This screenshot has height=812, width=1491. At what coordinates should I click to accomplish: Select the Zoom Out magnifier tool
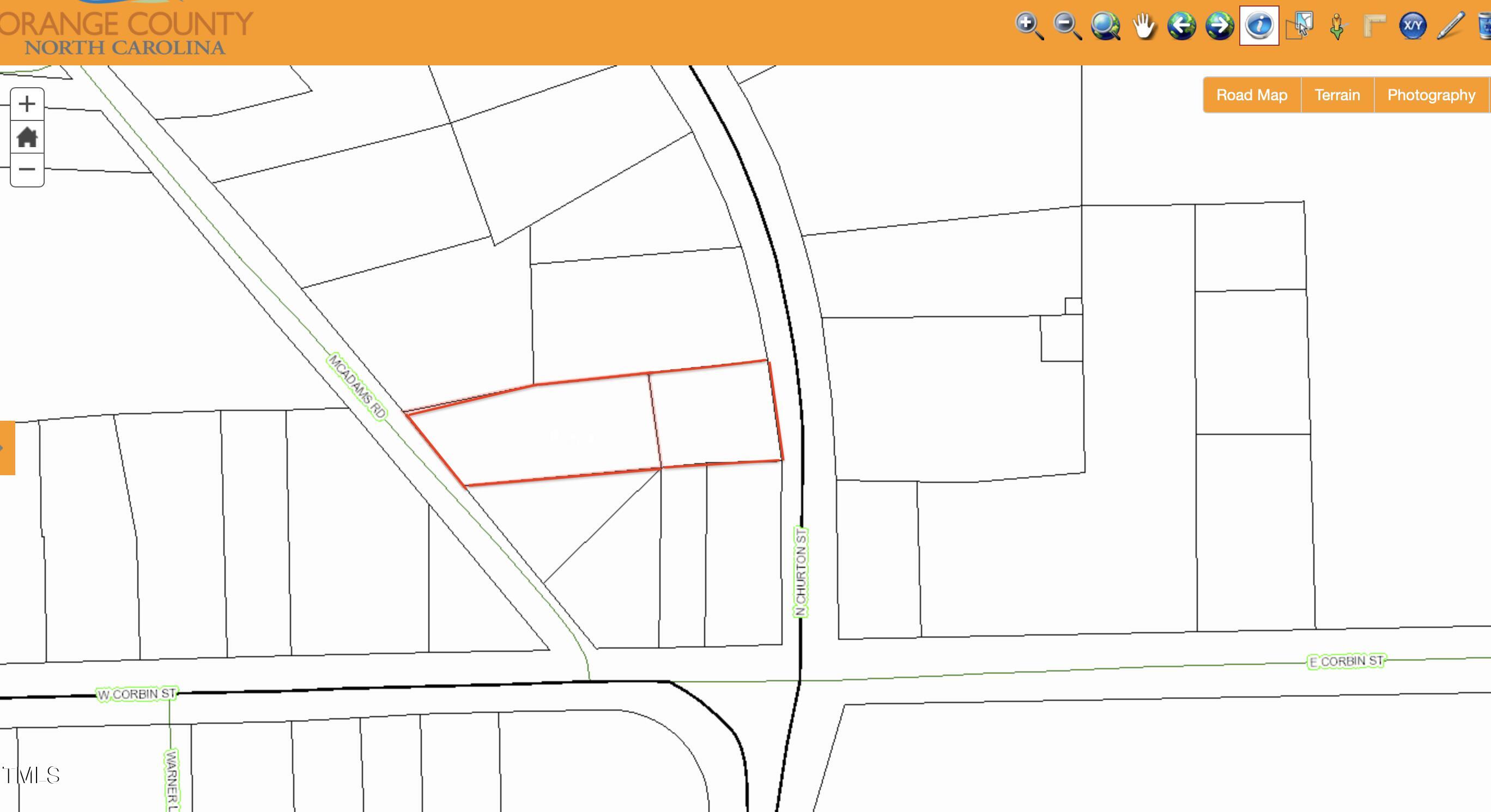click(x=1066, y=26)
